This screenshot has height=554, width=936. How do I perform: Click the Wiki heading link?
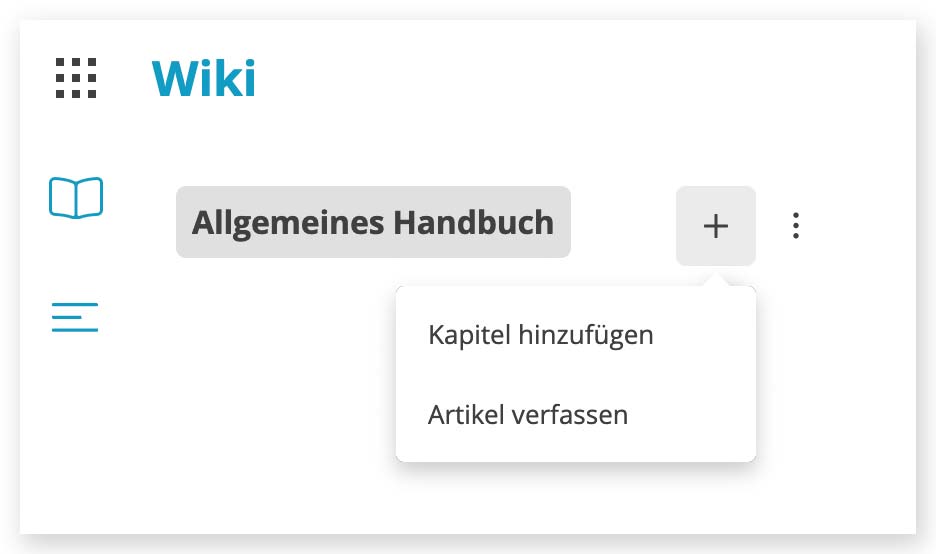204,78
